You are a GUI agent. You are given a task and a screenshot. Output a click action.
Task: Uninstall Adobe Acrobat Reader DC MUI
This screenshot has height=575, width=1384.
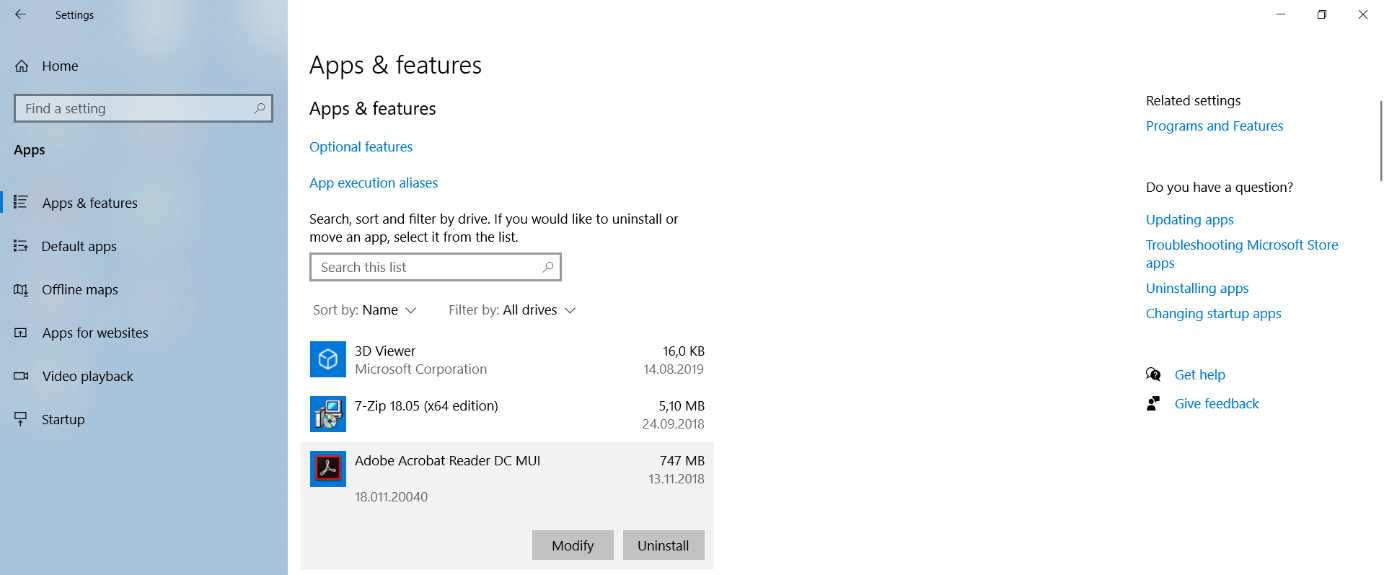[664, 545]
